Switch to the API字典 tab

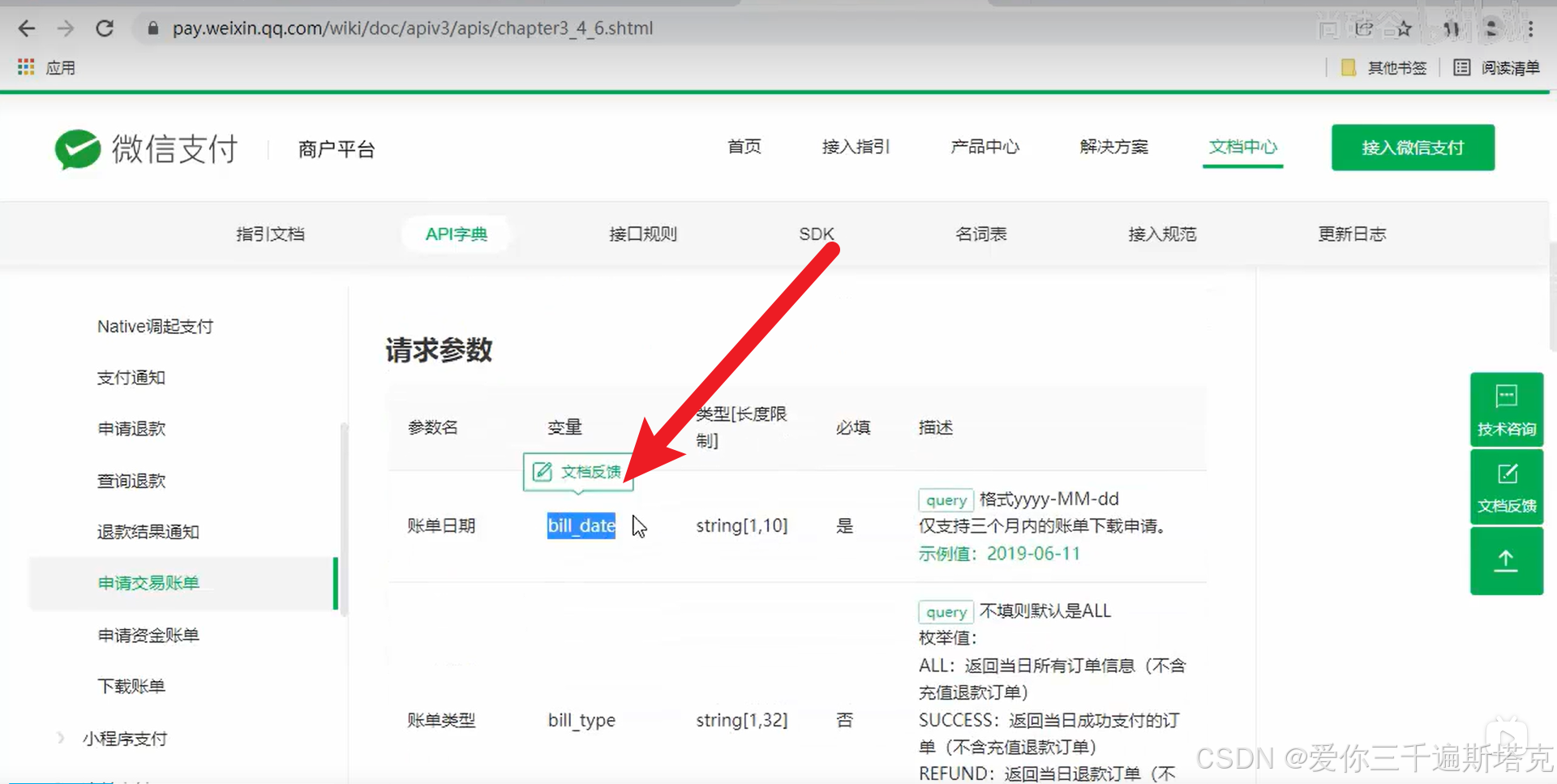coord(457,234)
